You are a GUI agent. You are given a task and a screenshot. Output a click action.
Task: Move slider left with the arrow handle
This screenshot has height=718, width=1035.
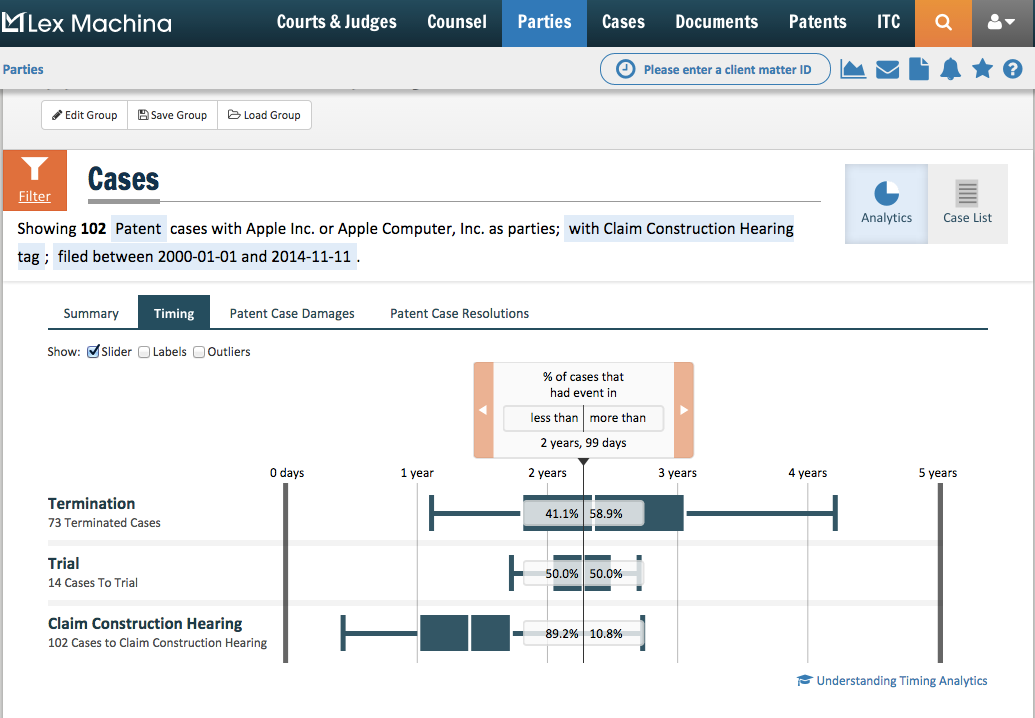(x=483, y=410)
